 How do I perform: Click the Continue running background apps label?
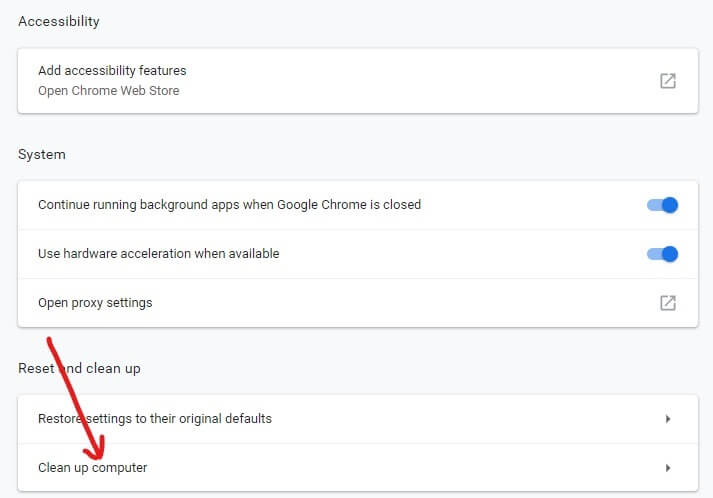(229, 204)
